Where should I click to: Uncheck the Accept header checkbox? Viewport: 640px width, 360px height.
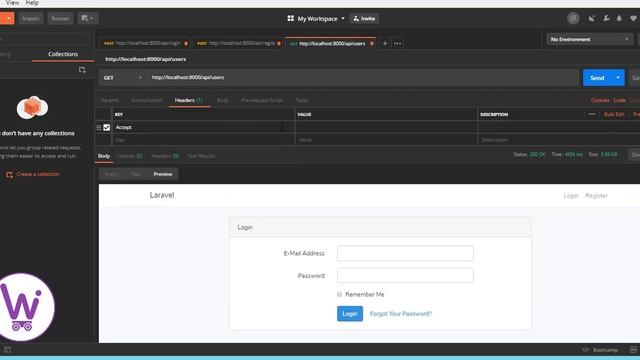107,127
